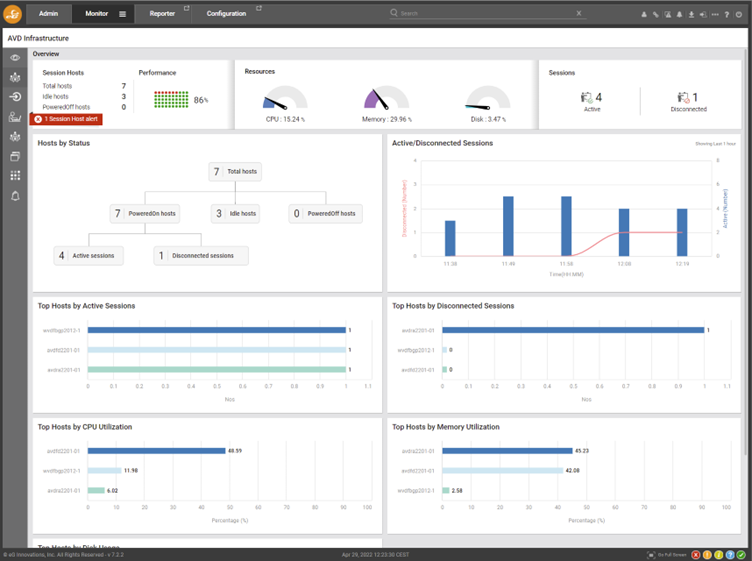Clear the search box with X

[579, 13]
